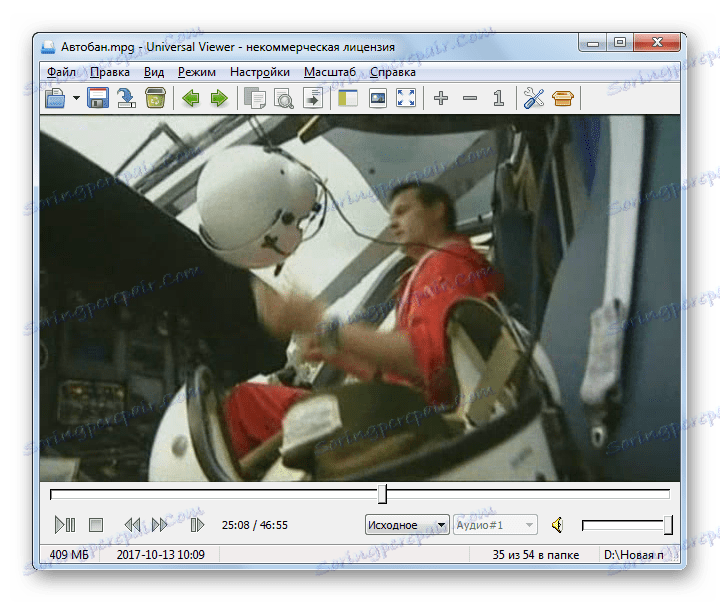
Task: Click the video display area
Action: click(x=360, y=298)
